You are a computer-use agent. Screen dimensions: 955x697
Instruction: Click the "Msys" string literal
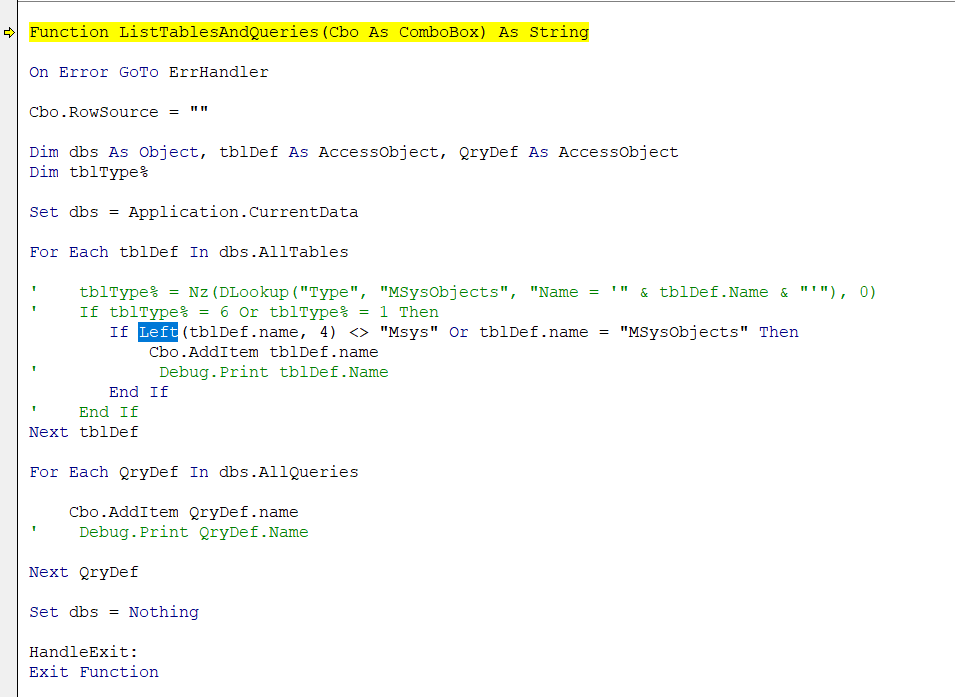409,332
